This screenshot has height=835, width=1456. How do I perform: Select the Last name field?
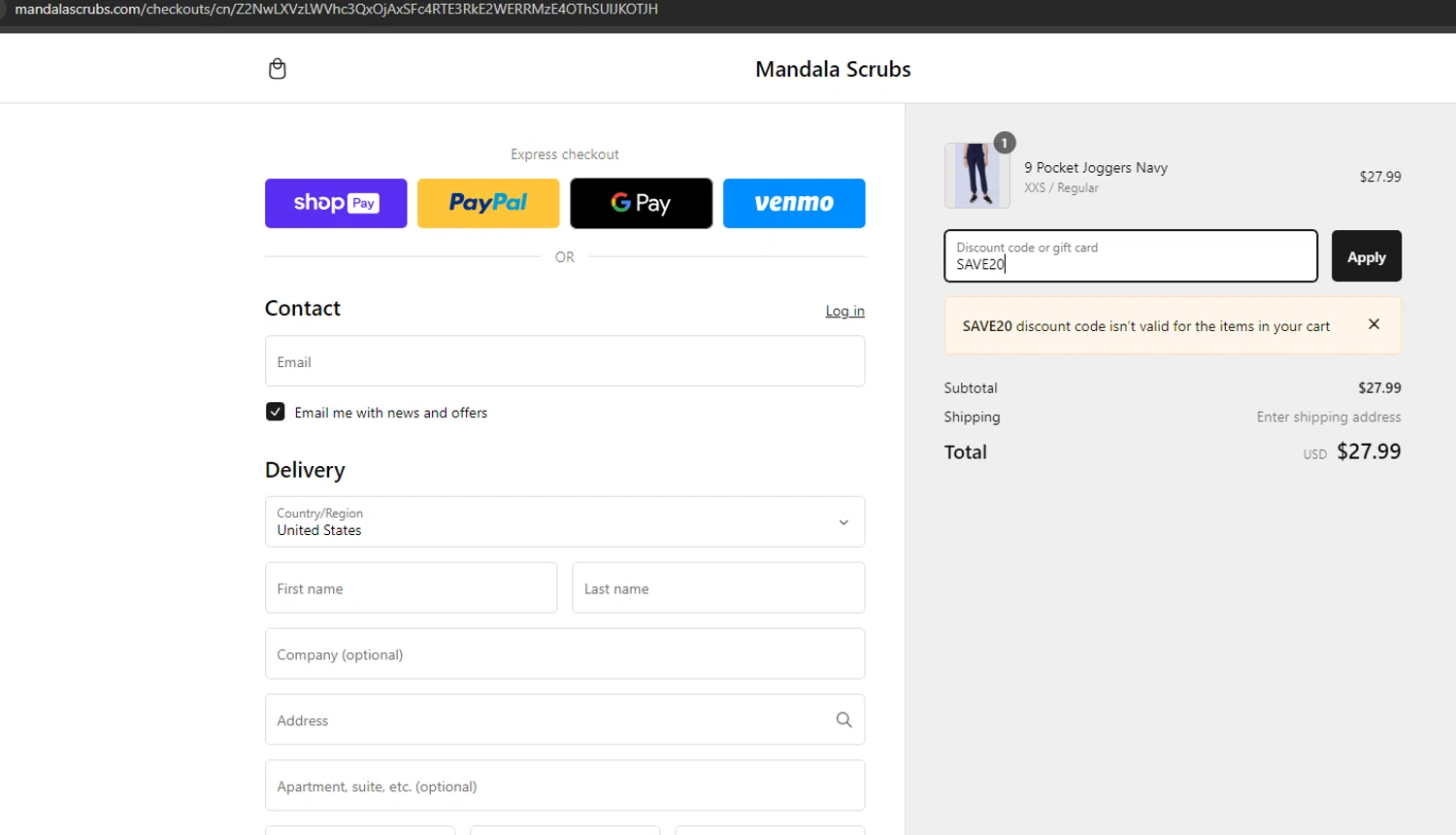[x=718, y=587]
